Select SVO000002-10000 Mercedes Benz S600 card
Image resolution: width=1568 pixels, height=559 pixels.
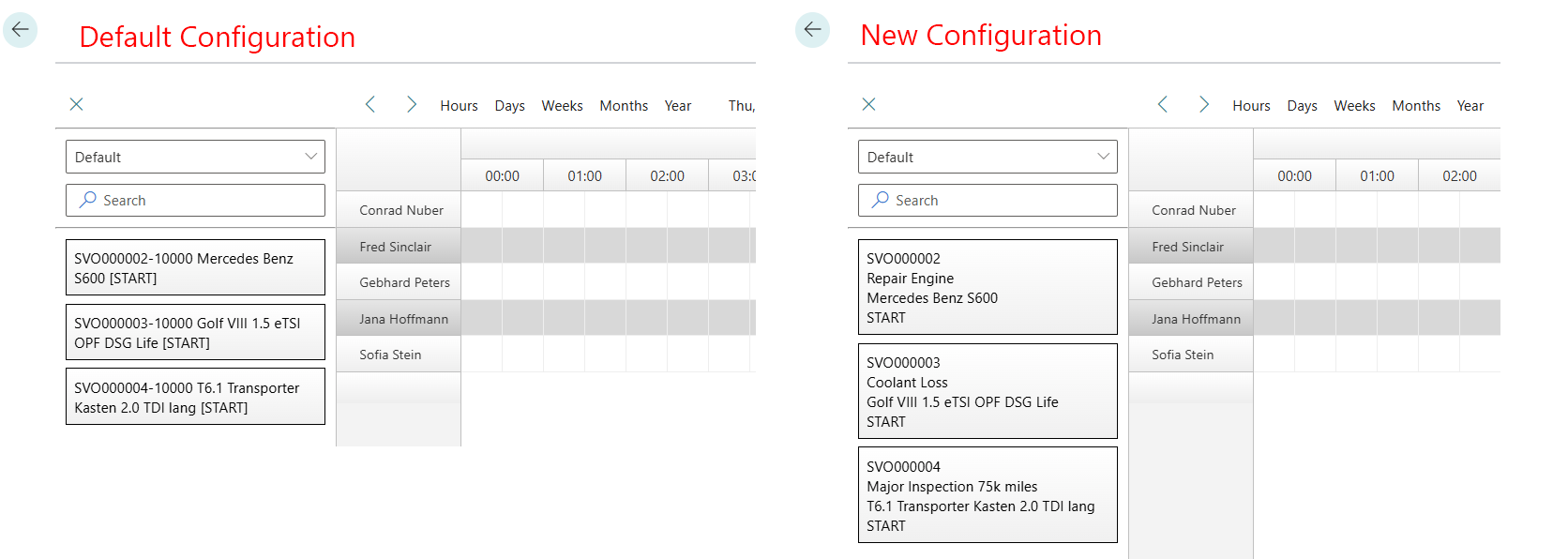pyautogui.click(x=195, y=267)
